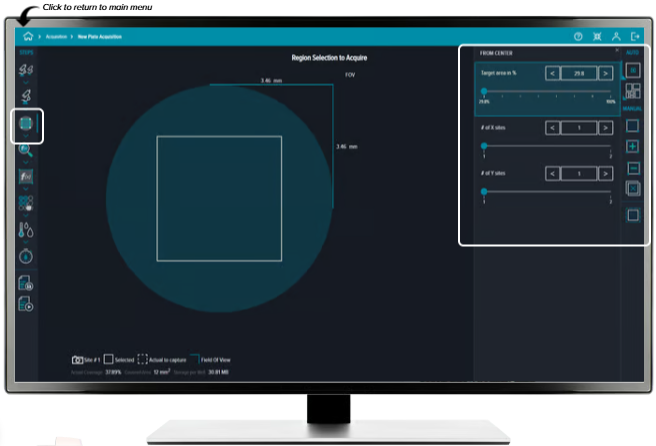Increase the # of X sites

605,128
